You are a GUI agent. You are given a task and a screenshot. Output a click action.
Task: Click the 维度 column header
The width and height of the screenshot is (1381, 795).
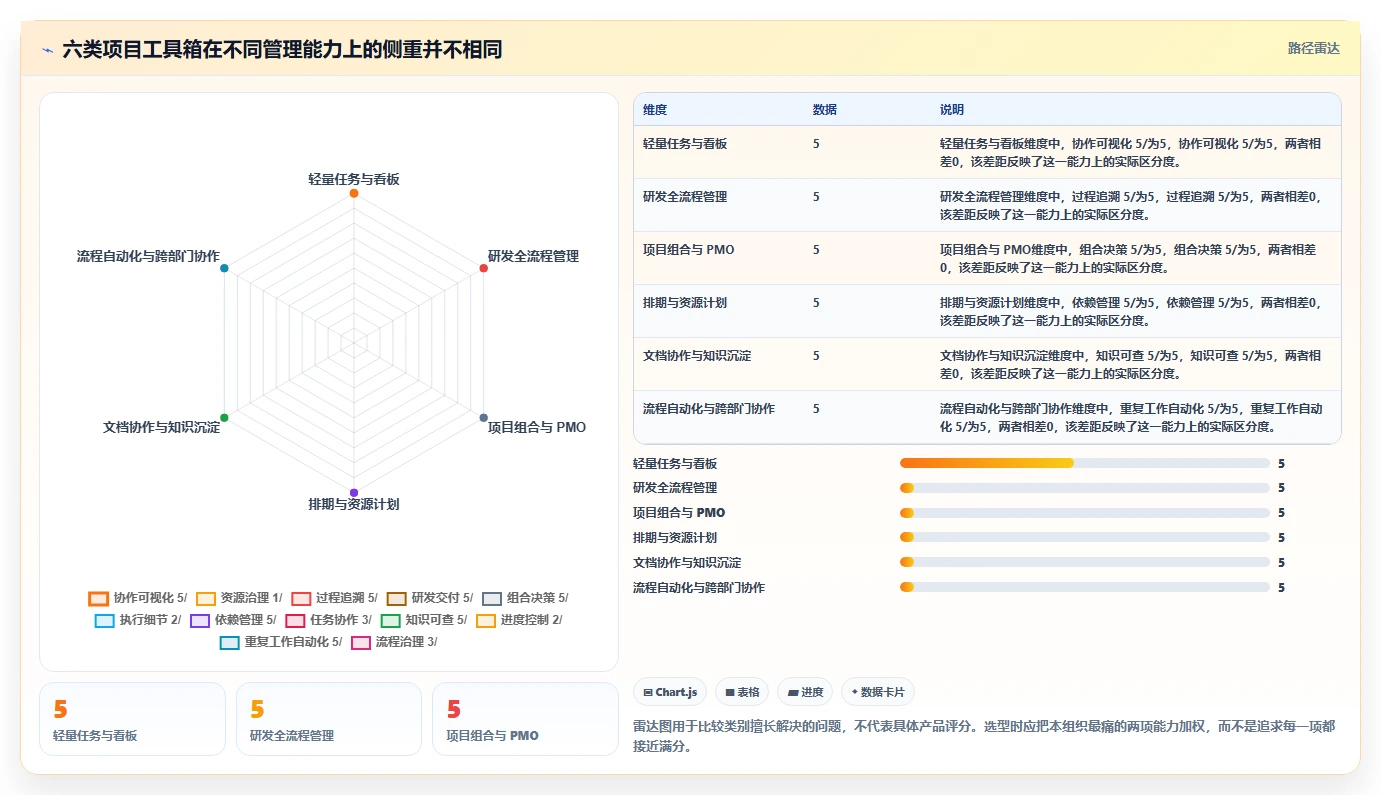click(655, 109)
